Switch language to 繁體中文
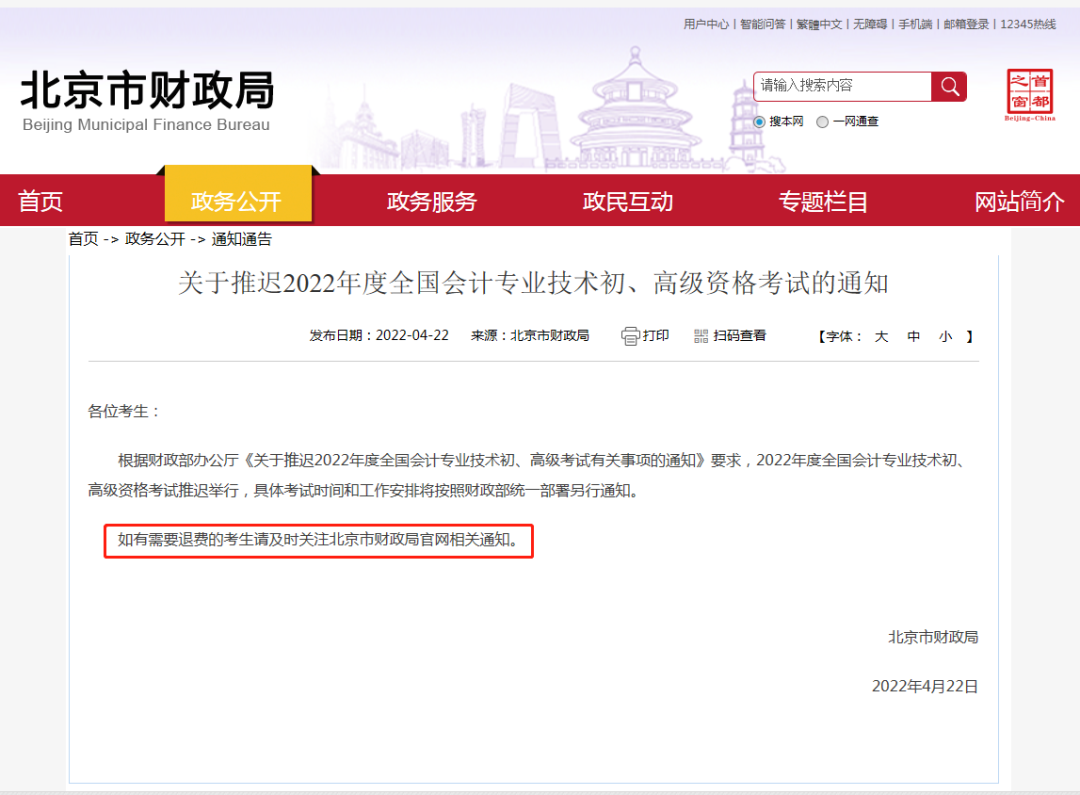This screenshot has height=795, width=1080. pos(822,23)
